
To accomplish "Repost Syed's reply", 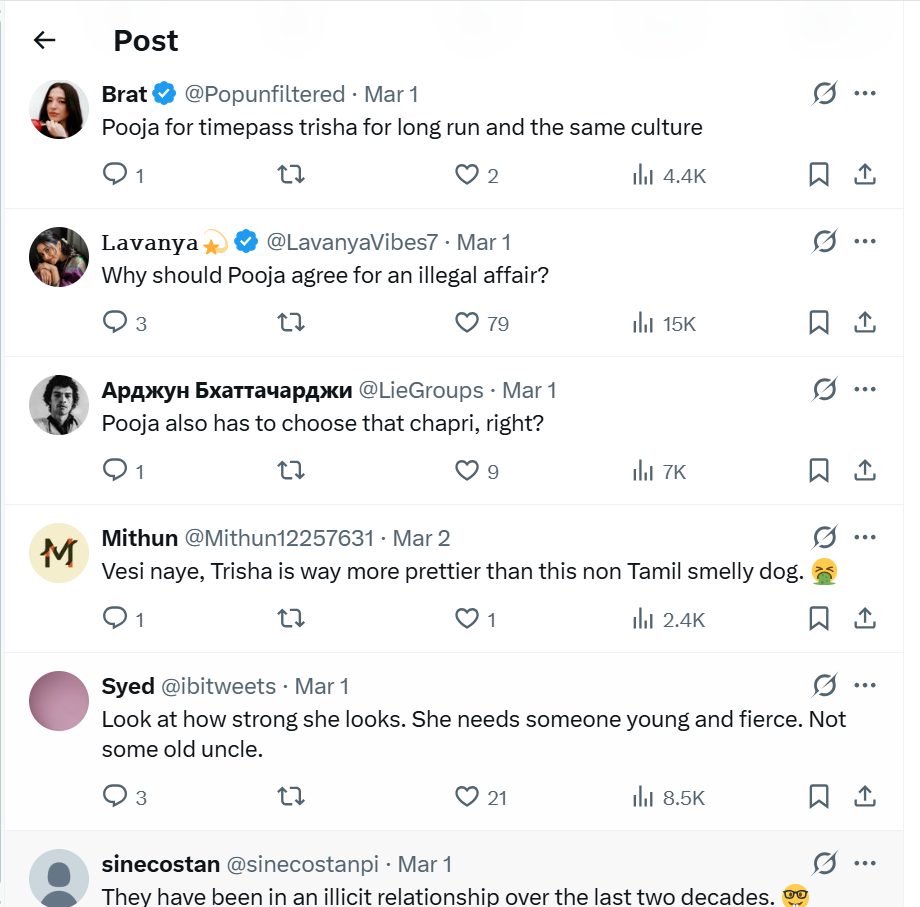I will (x=290, y=797).
